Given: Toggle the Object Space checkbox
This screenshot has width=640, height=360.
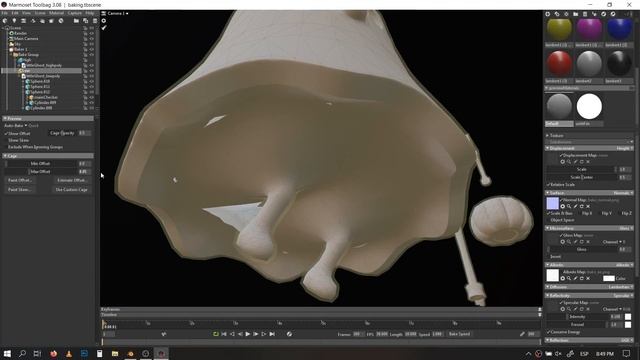Looking at the screenshot, I should pos(548,220).
